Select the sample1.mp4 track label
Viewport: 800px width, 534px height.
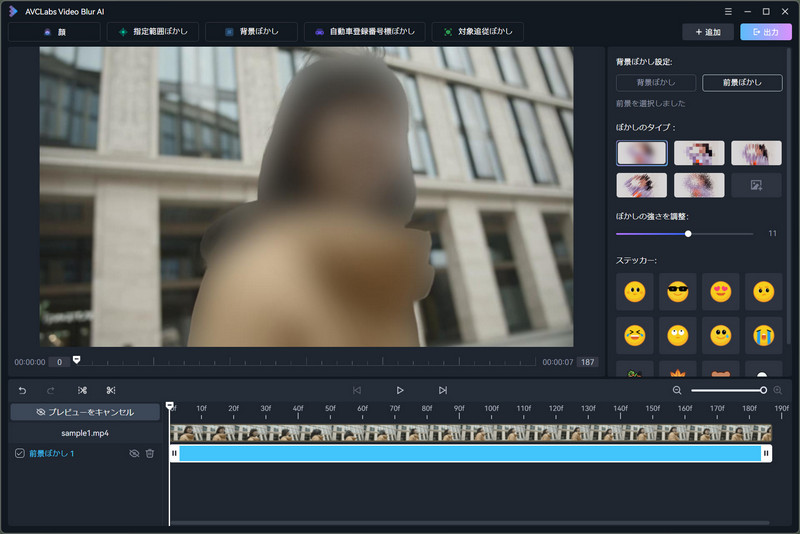[85, 433]
